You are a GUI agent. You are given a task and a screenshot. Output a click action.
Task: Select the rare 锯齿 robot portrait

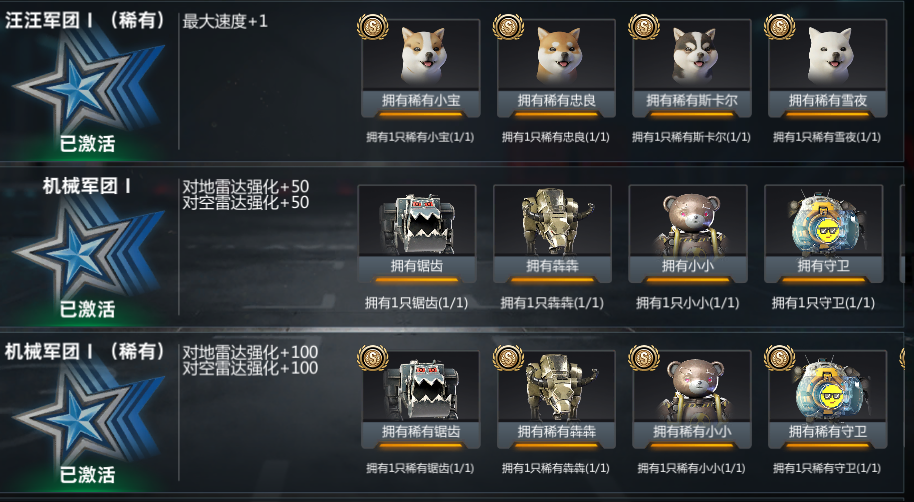coord(421,386)
